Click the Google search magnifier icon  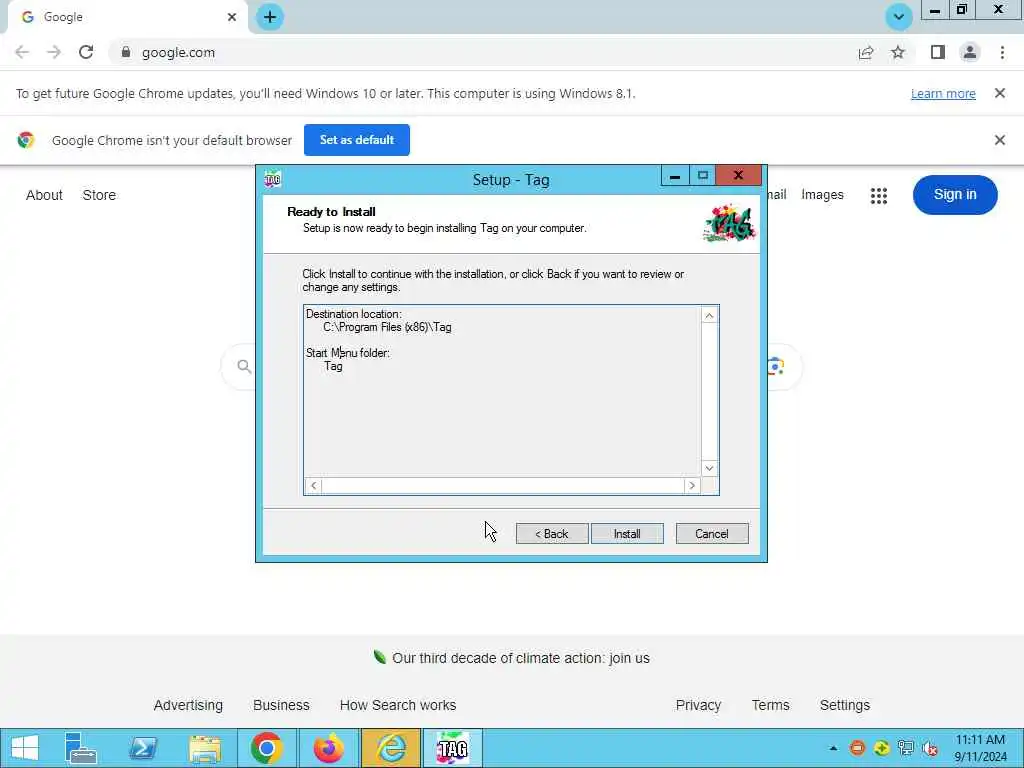coord(244,366)
